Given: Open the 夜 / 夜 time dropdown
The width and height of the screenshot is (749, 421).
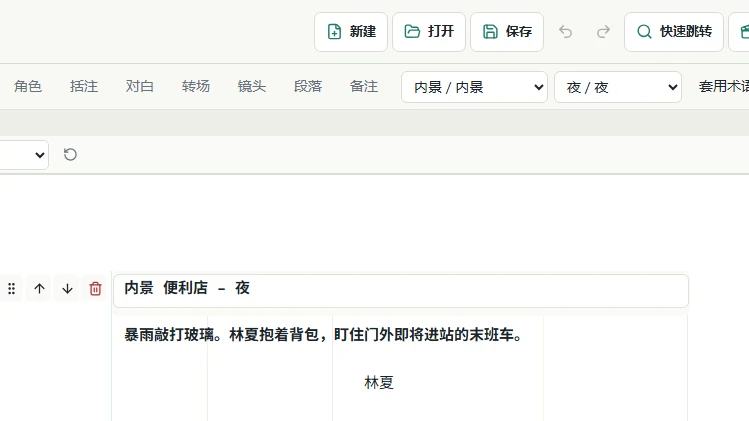Looking at the screenshot, I should coord(618,87).
